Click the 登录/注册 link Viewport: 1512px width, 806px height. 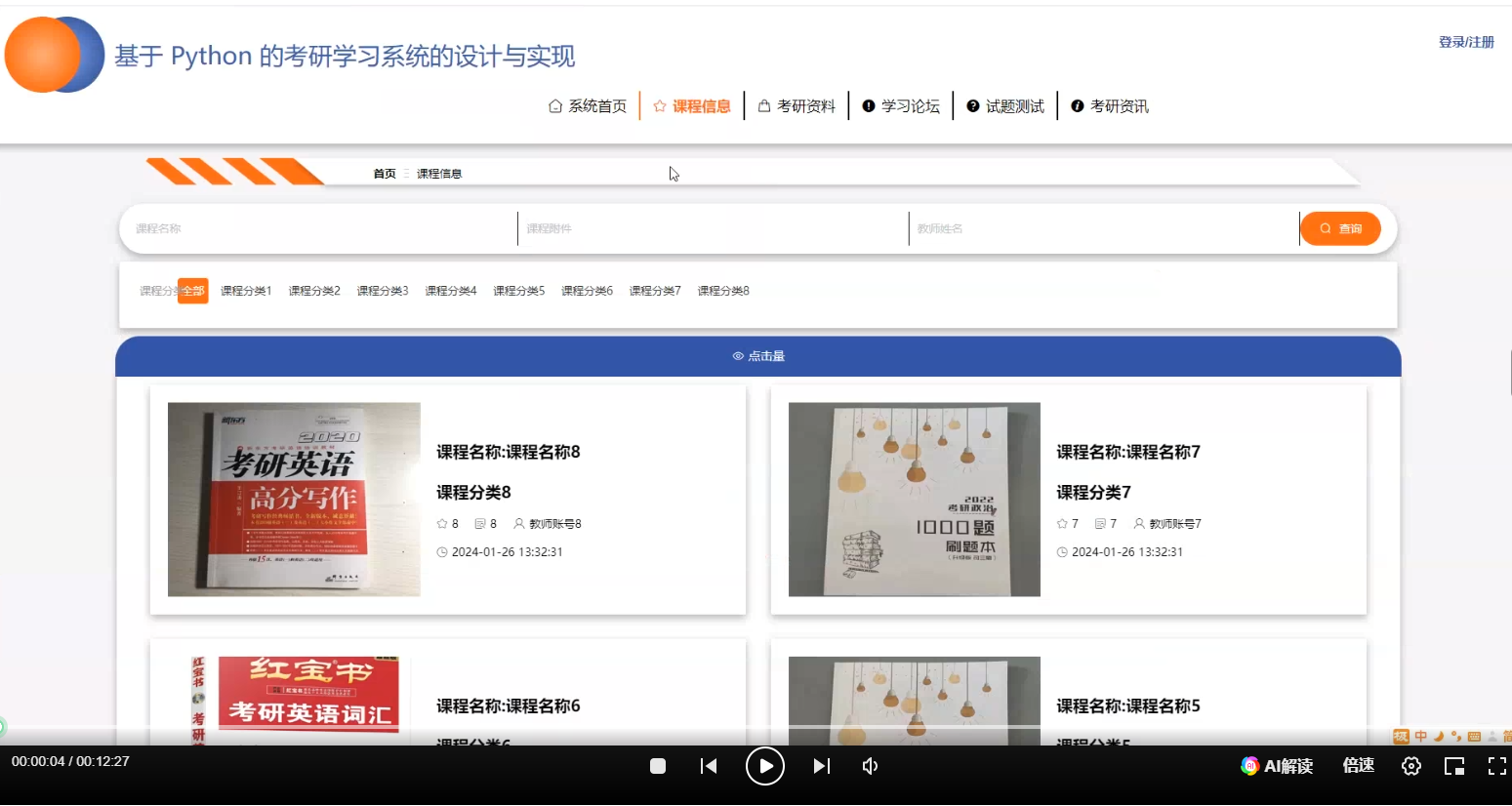click(x=1466, y=42)
